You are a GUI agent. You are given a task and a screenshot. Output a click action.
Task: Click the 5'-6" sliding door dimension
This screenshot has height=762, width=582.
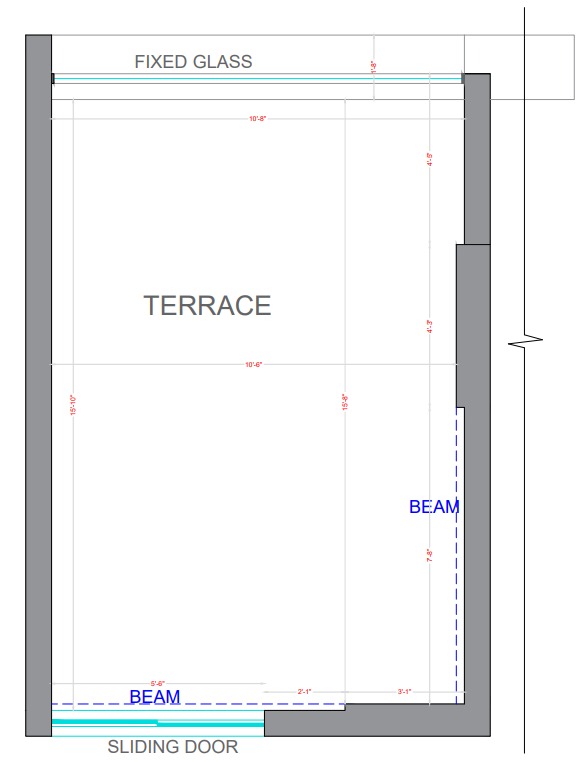[x=157, y=683]
